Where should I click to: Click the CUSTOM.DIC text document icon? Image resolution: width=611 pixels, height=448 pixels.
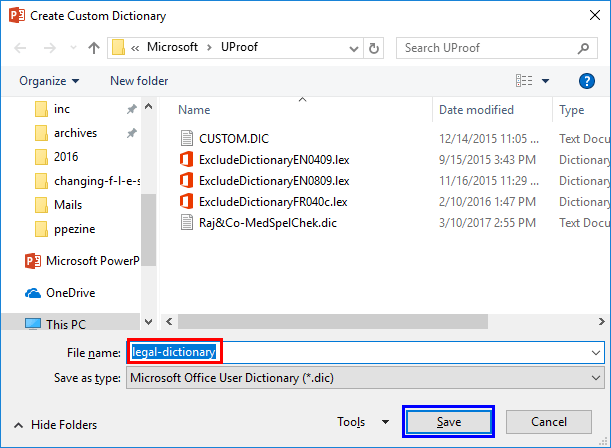[x=187, y=138]
